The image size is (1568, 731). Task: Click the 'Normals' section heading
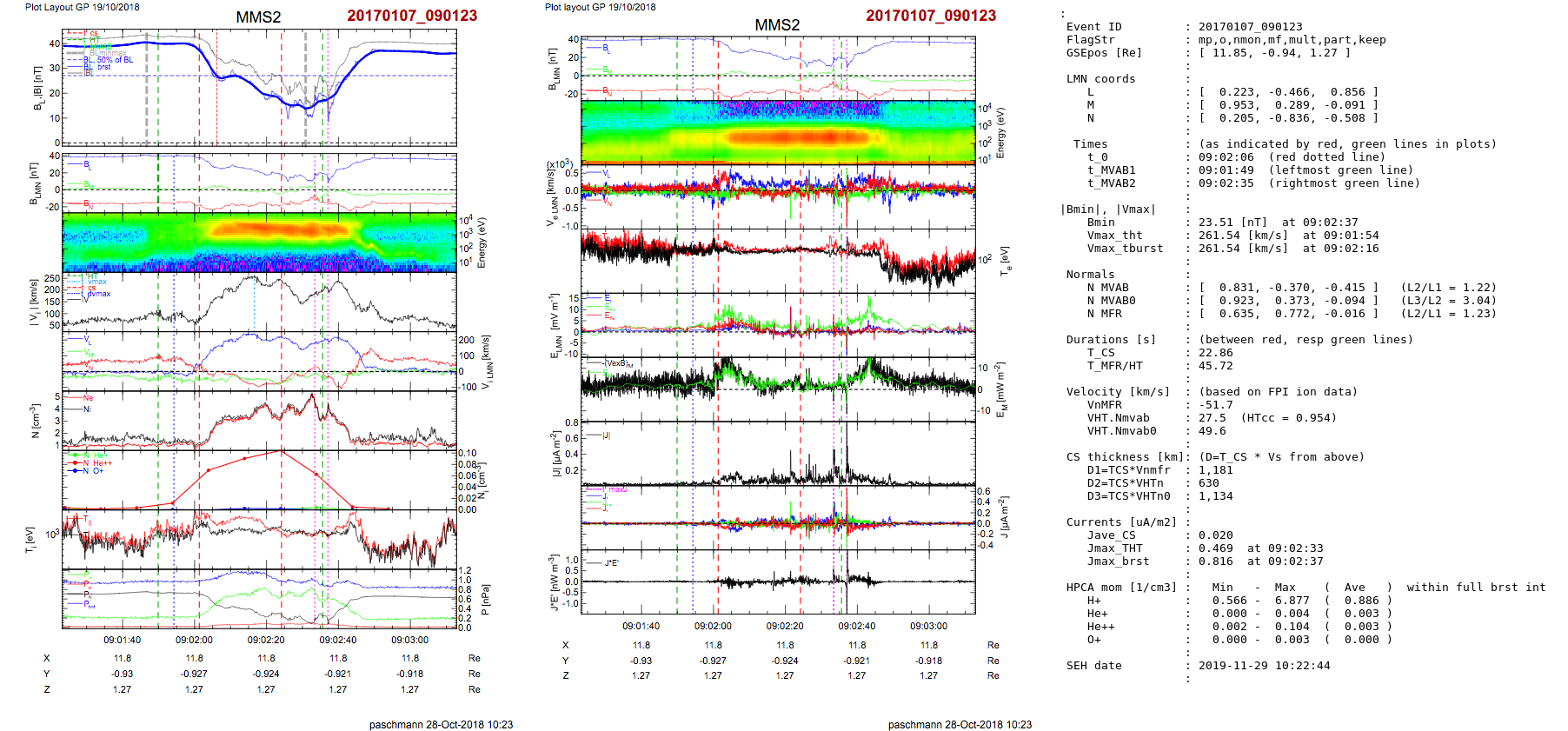point(1090,275)
